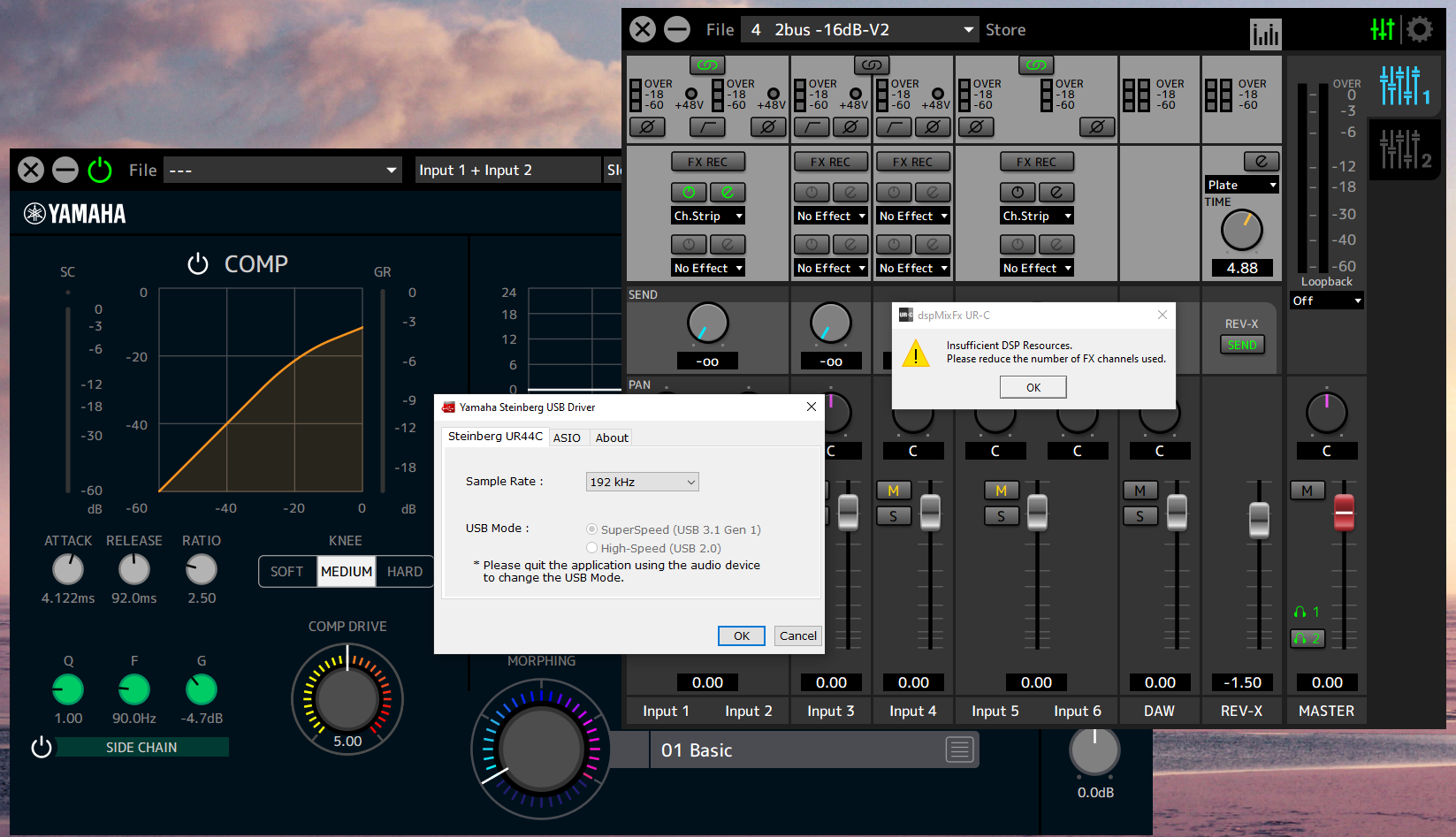This screenshot has width=1456, height=837.
Task: Mute the Input 4 channel
Action: click(x=894, y=491)
